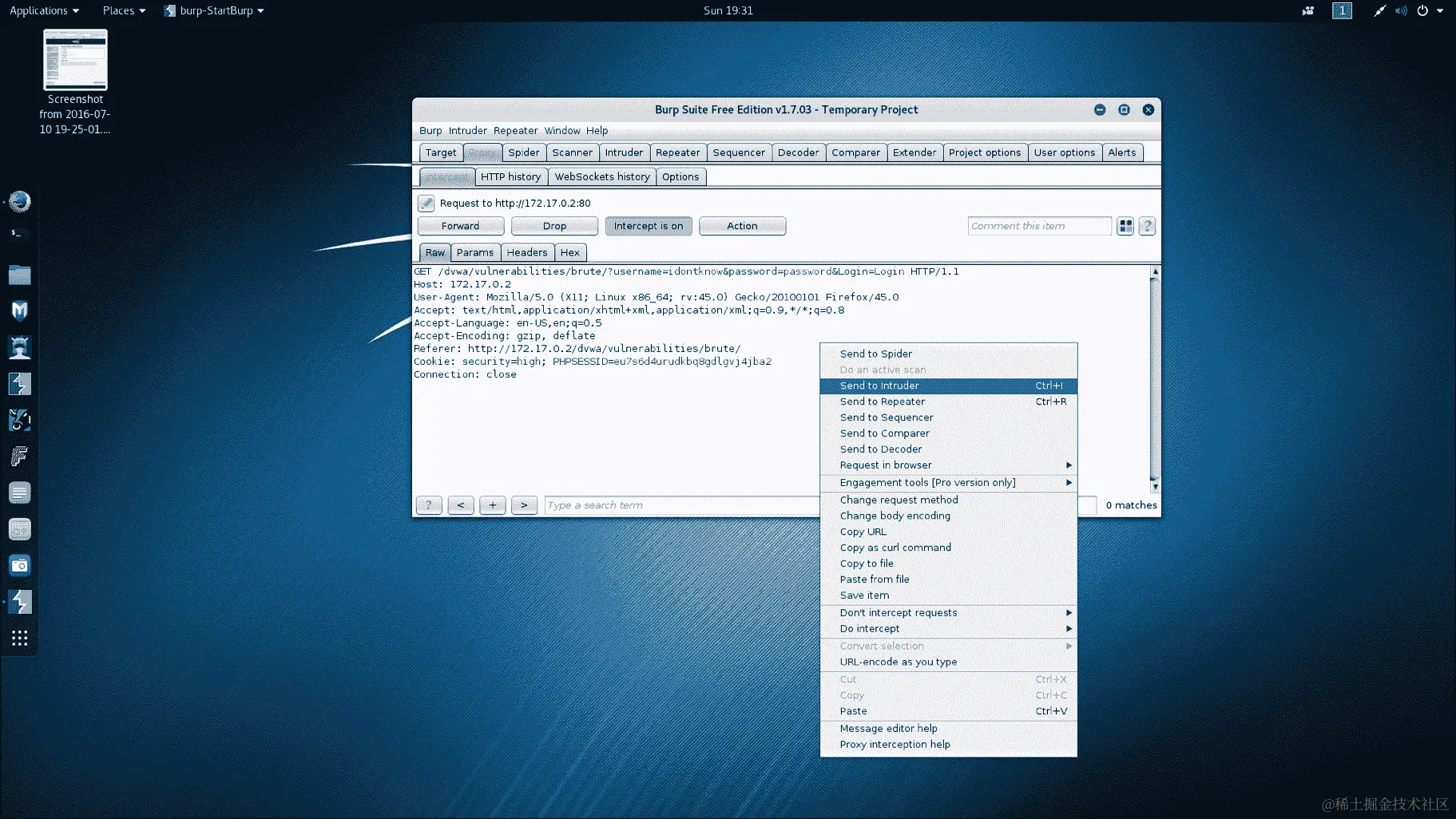Open the Applications menu
The height and width of the screenshot is (819, 1456).
(44, 10)
